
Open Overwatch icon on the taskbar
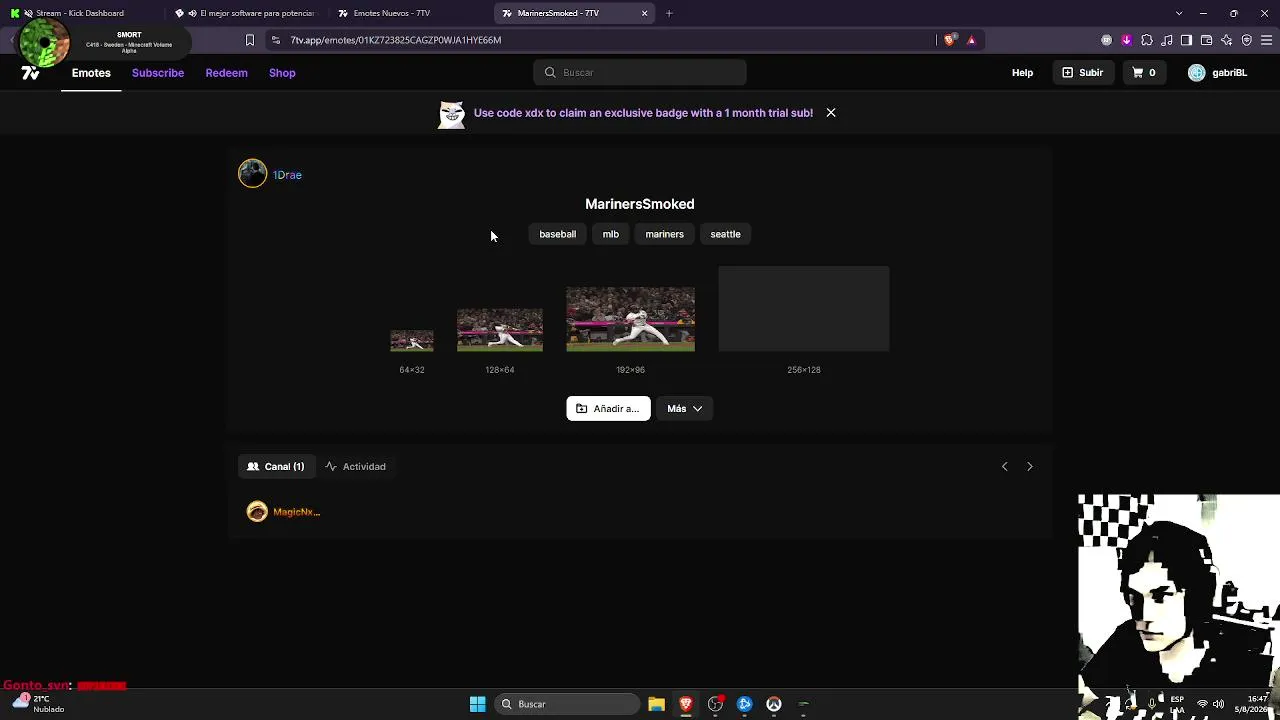(x=774, y=704)
